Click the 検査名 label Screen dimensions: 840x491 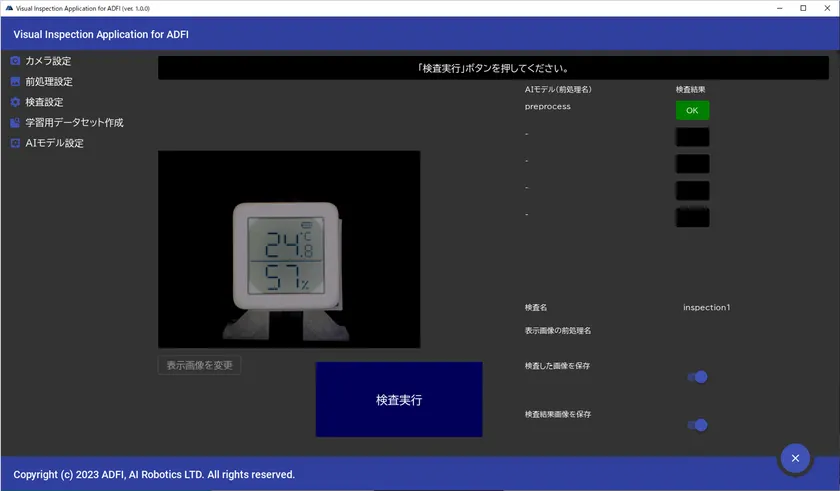click(x=536, y=307)
